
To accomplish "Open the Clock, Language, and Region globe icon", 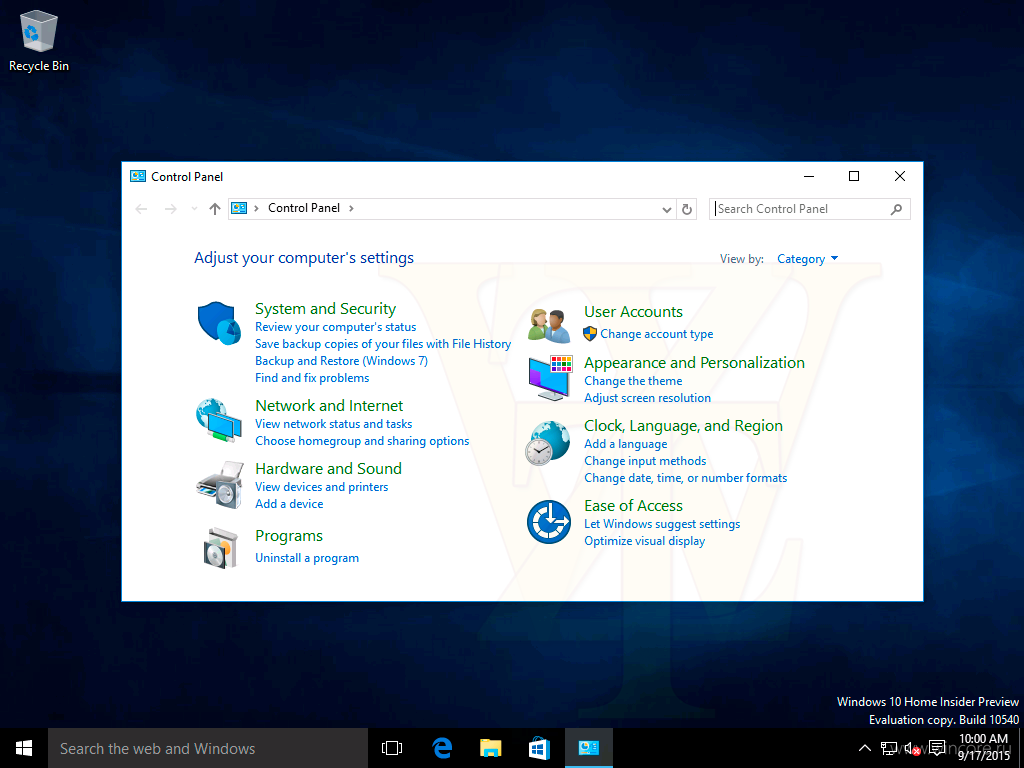I will (x=548, y=443).
